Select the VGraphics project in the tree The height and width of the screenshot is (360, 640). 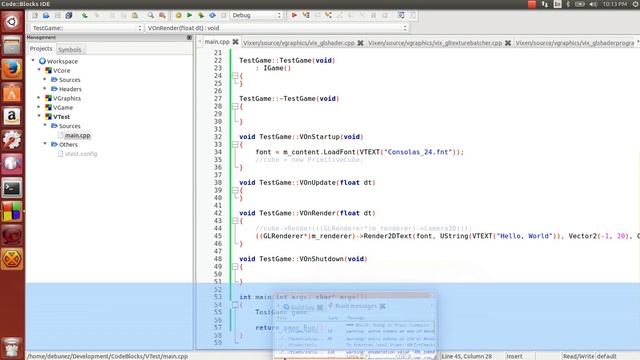(x=67, y=98)
